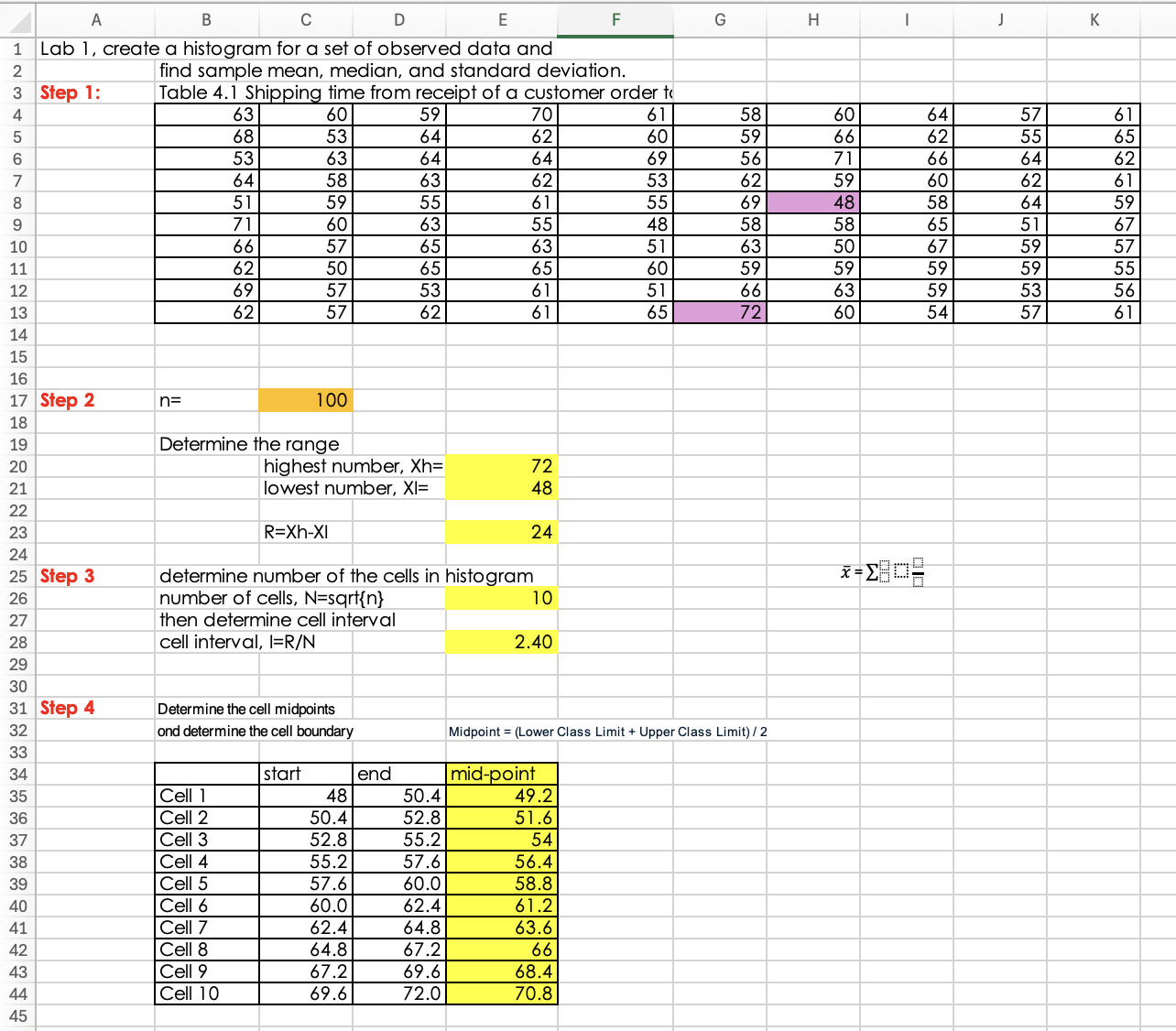This screenshot has width=1176, height=1031.
Task: Click the pink highlighted 48 cell in row 8
Action: (813, 202)
